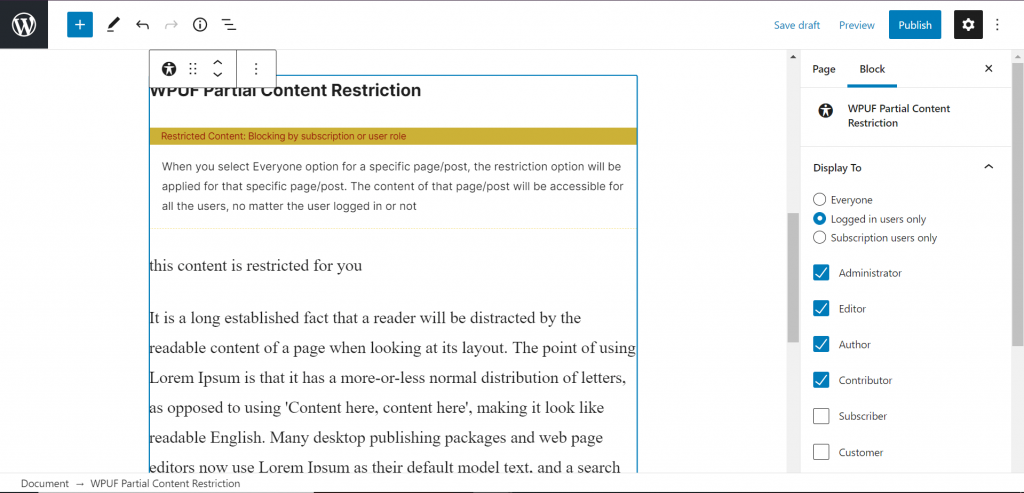Click the 'this content is restricted for you' text

[255, 266]
